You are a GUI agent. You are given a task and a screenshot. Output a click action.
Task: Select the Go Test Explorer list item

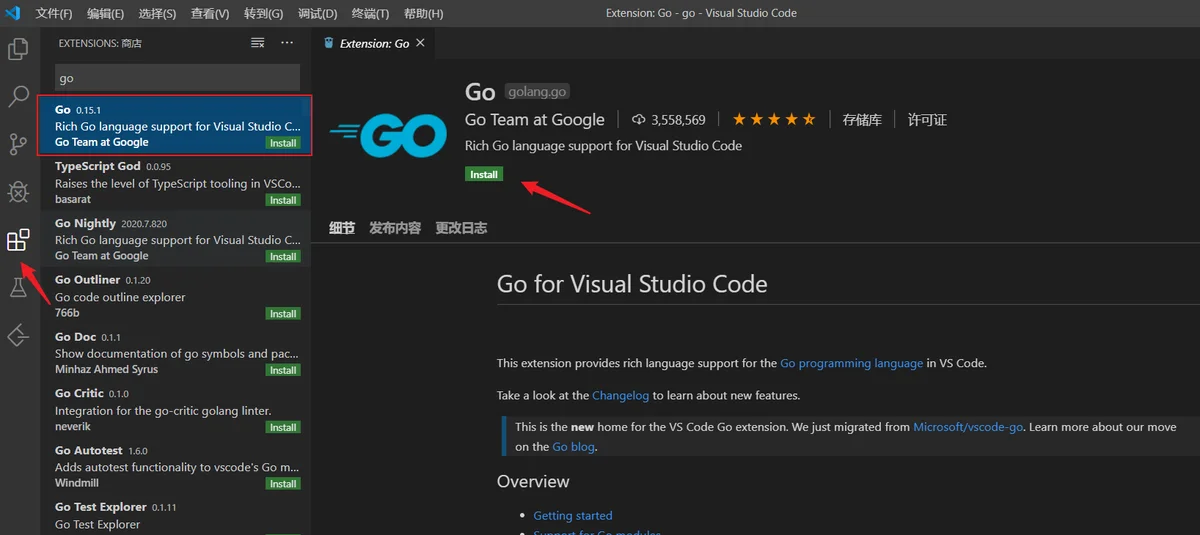(x=175, y=516)
